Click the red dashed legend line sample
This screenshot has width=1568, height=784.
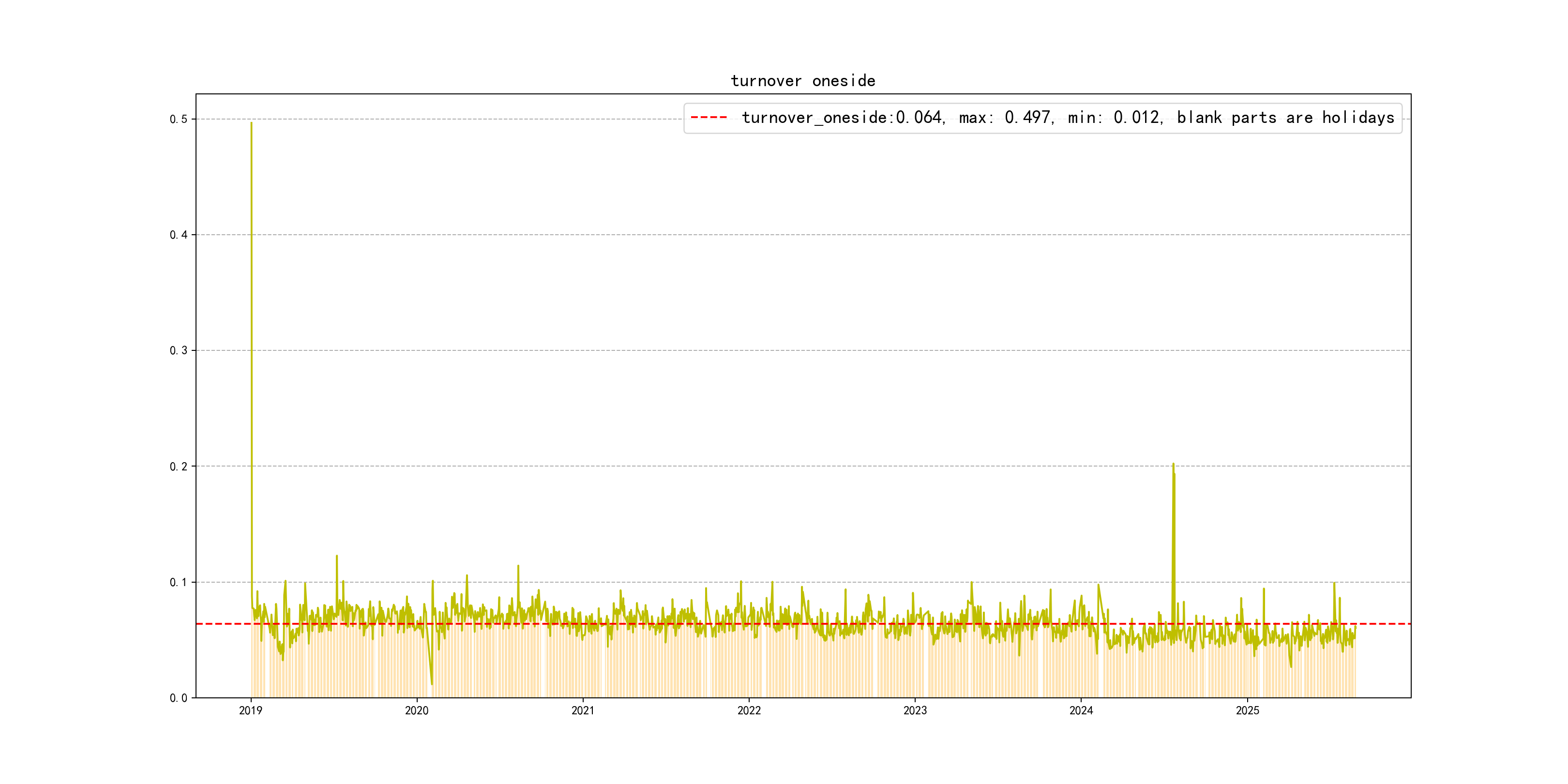[x=709, y=117]
